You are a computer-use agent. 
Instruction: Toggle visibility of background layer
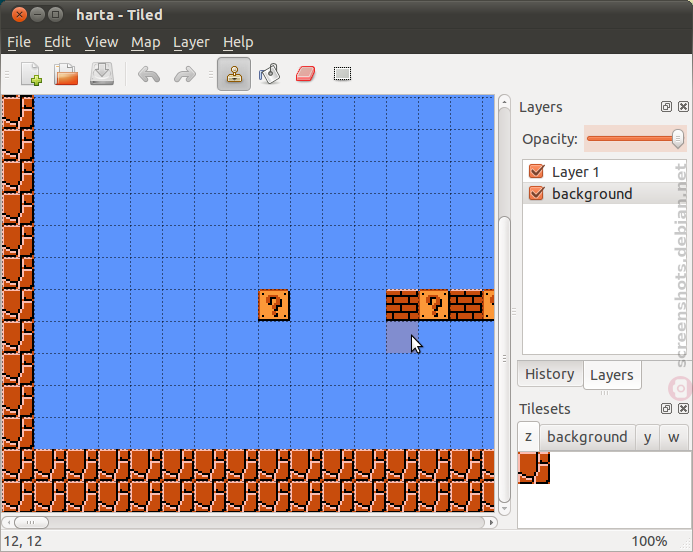click(x=537, y=193)
